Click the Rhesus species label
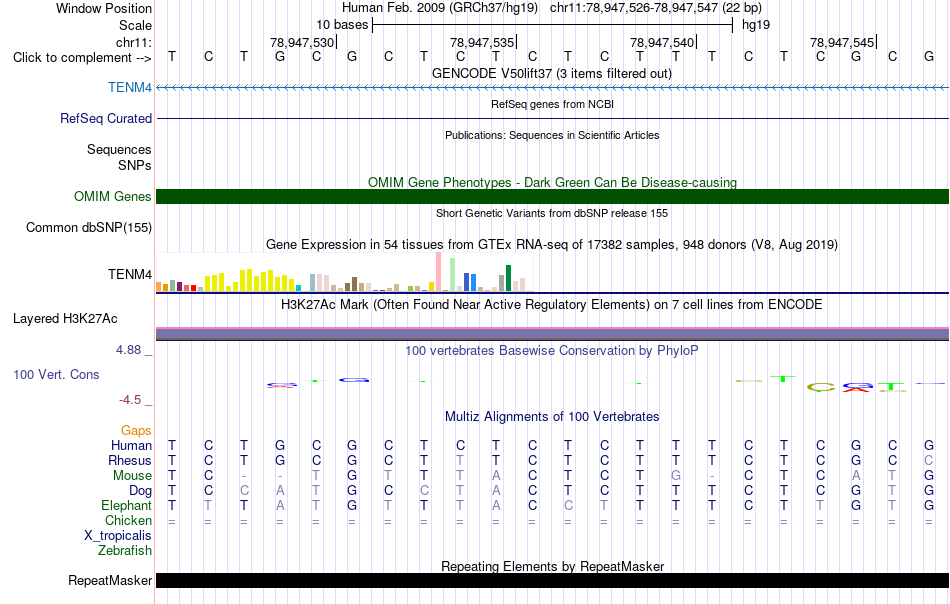The width and height of the screenshot is (950, 604). click(x=130, y=460)
